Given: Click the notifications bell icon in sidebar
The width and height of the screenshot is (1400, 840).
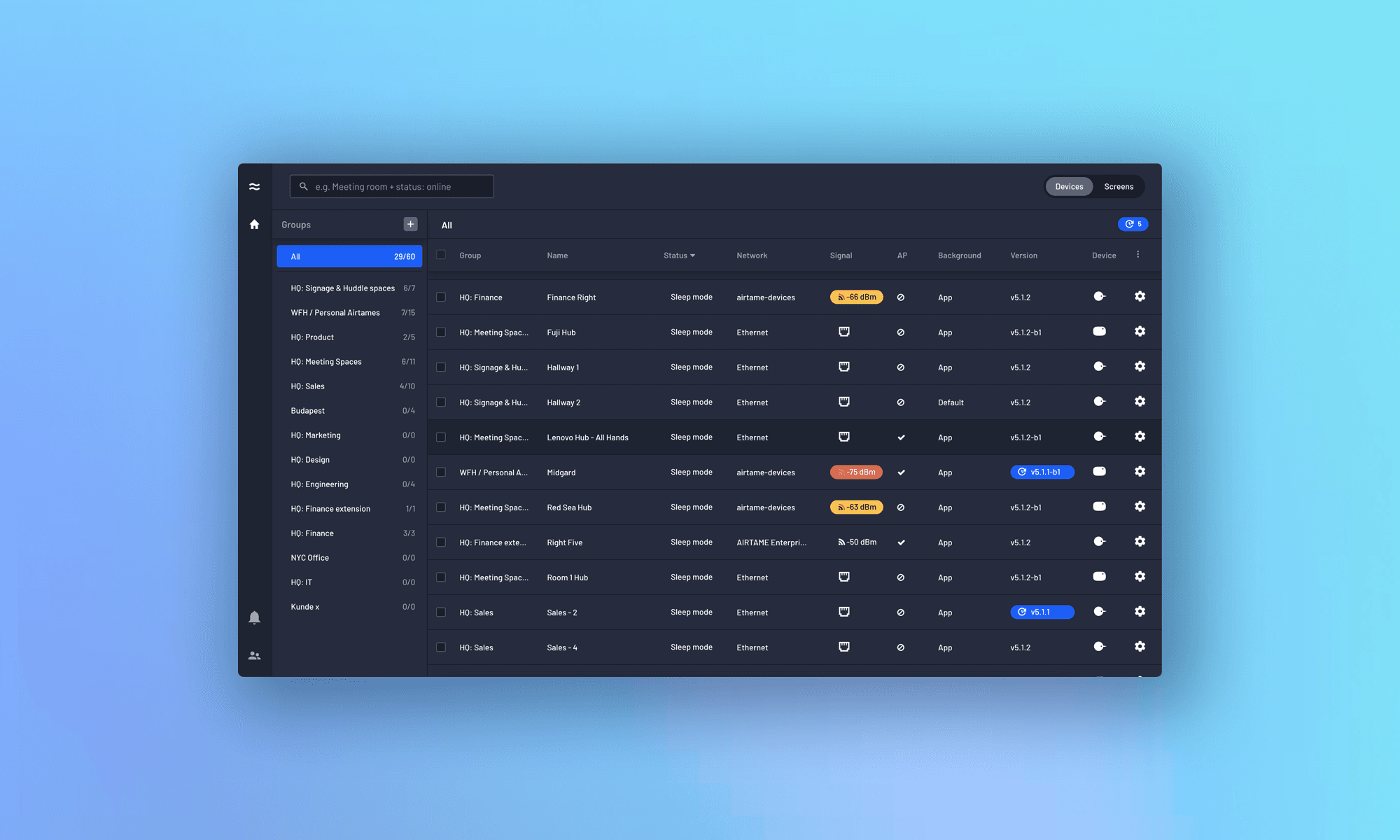Looking at the screenshot, I should coord(254,618).
